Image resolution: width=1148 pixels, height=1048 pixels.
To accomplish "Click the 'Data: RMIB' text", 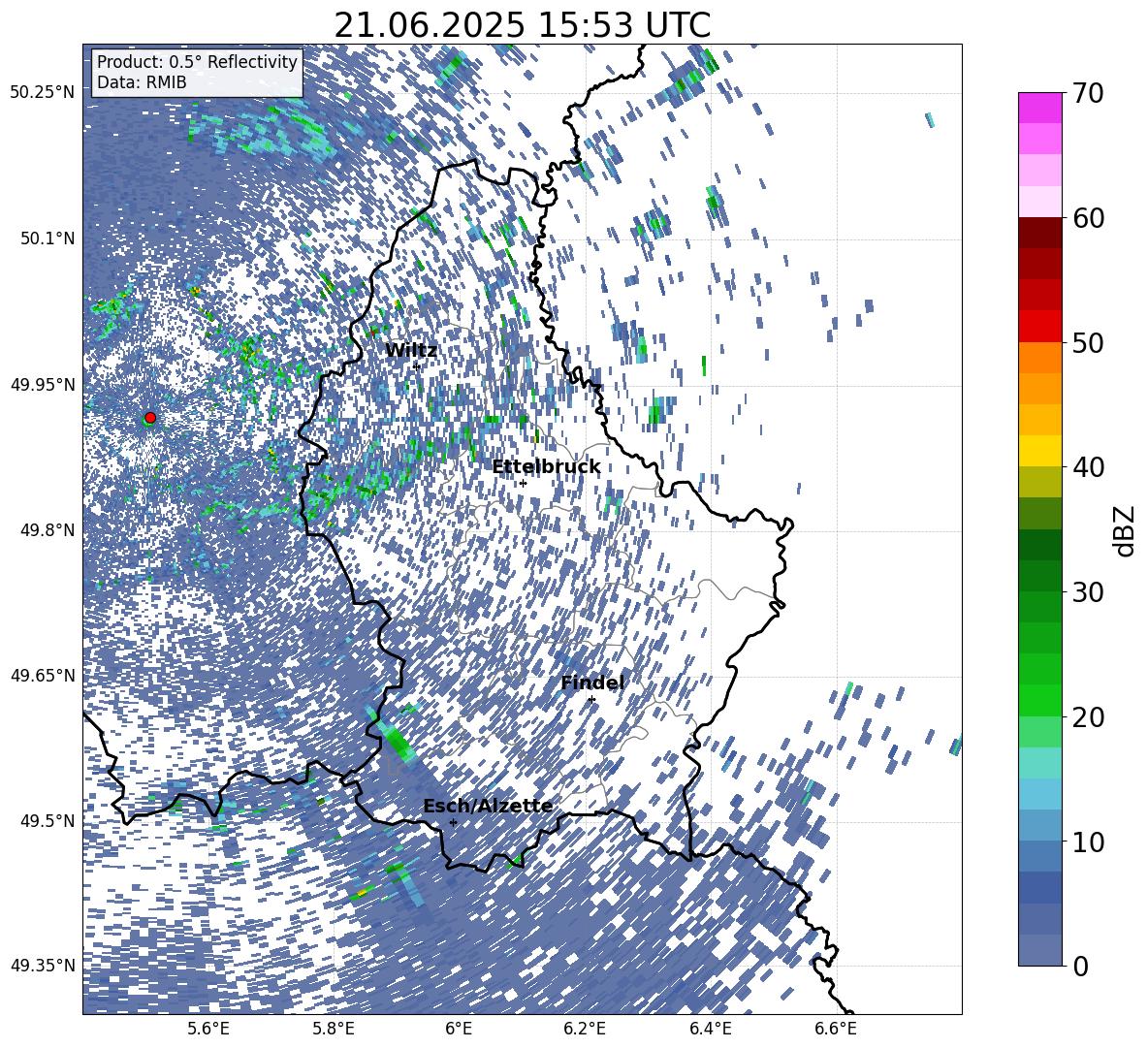I will pos(142,82).
